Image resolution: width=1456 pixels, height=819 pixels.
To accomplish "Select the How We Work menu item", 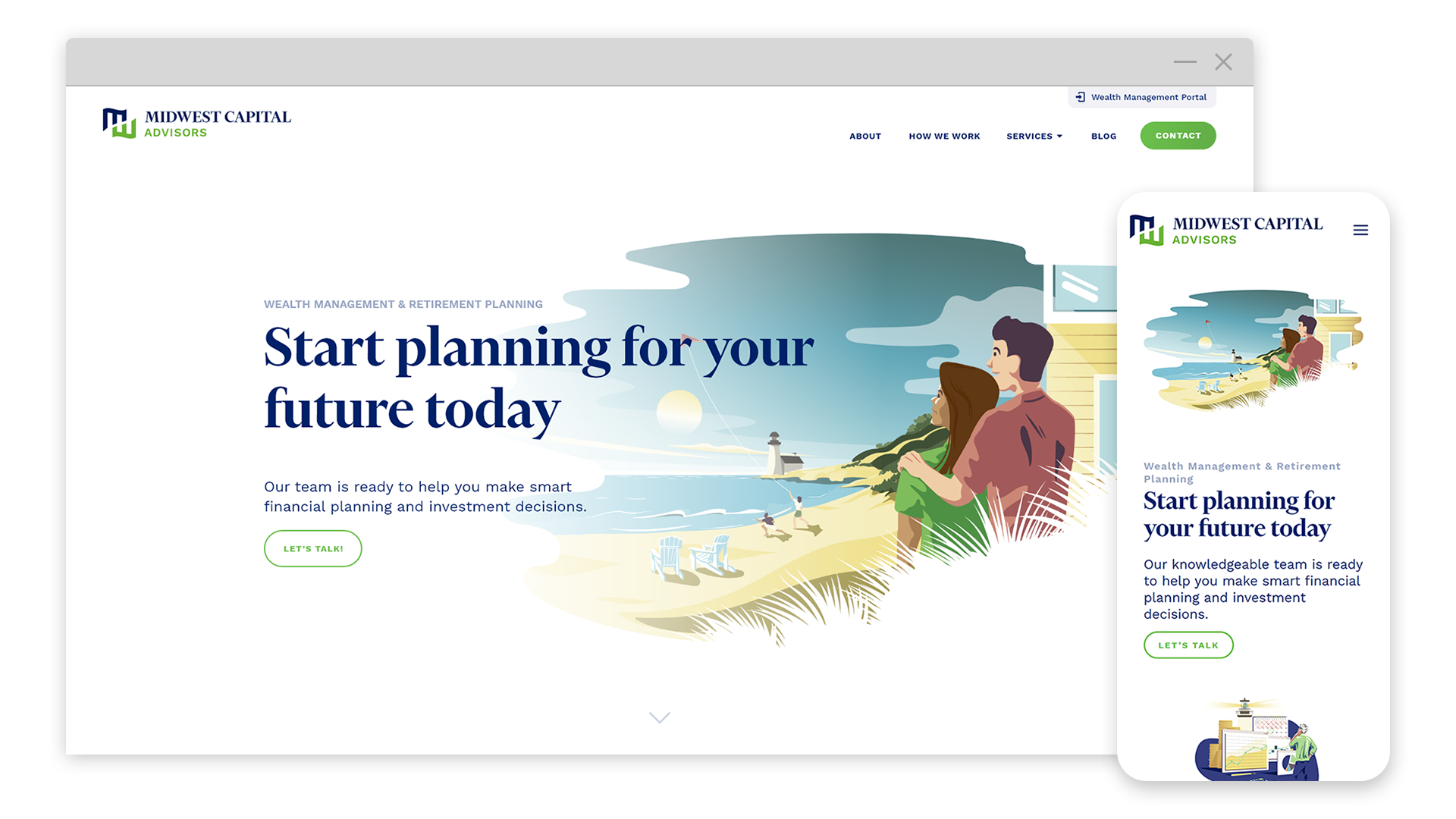I will click(x=944, y=135).
